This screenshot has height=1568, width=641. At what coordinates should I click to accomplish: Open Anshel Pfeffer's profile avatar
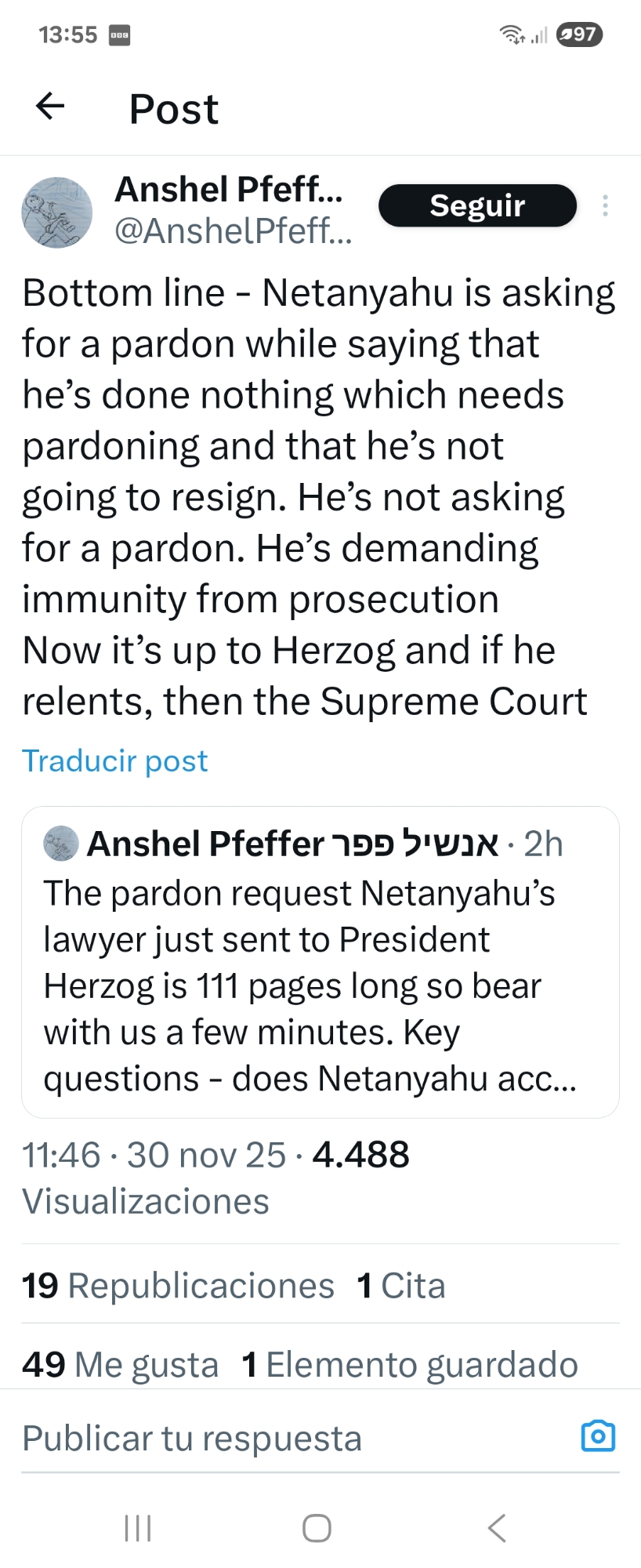(x=56, y=212)
